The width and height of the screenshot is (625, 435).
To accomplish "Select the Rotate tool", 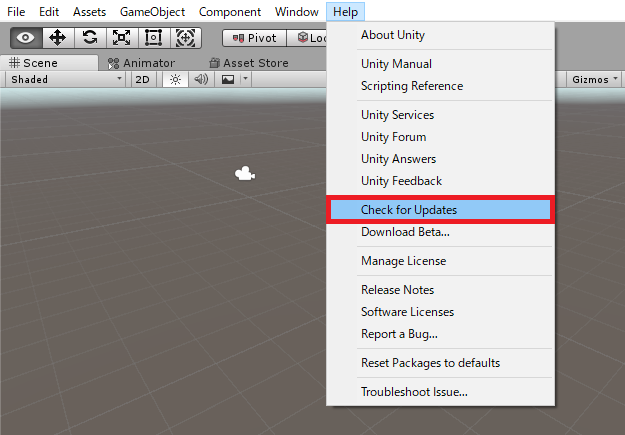I will 90,38.
